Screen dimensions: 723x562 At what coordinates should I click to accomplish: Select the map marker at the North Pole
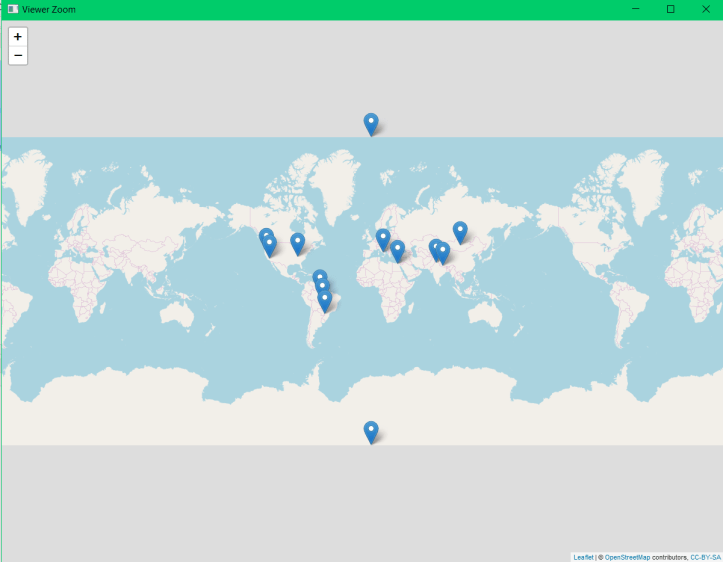coord(371,123)
